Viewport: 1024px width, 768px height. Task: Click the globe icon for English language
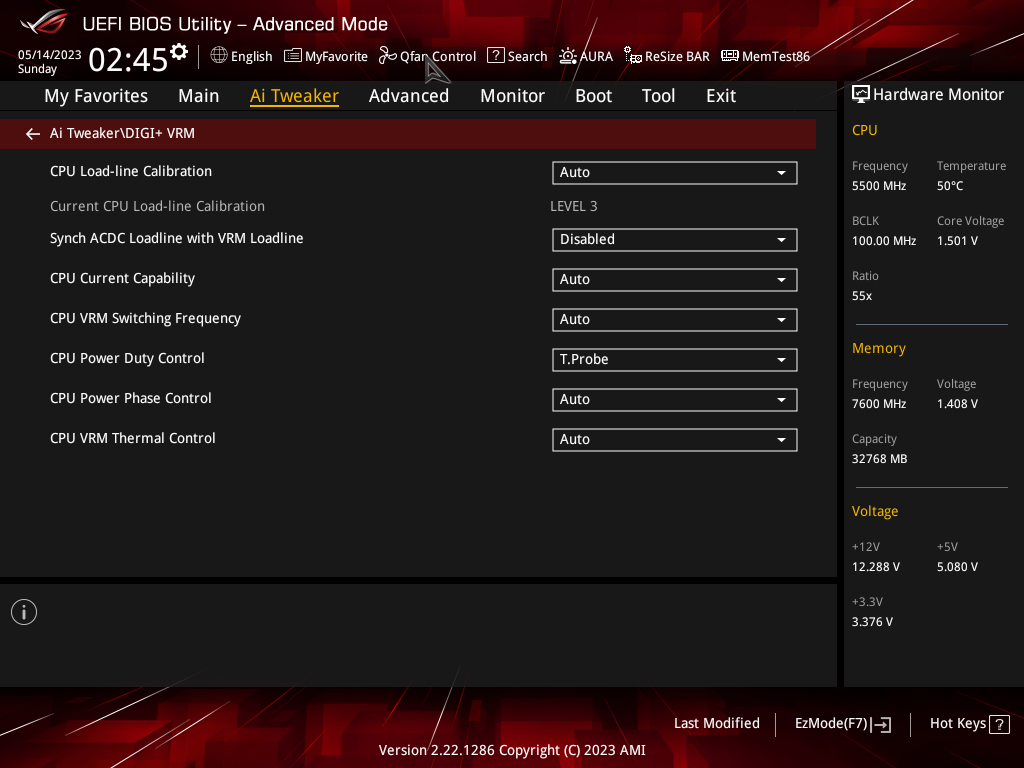219,56
